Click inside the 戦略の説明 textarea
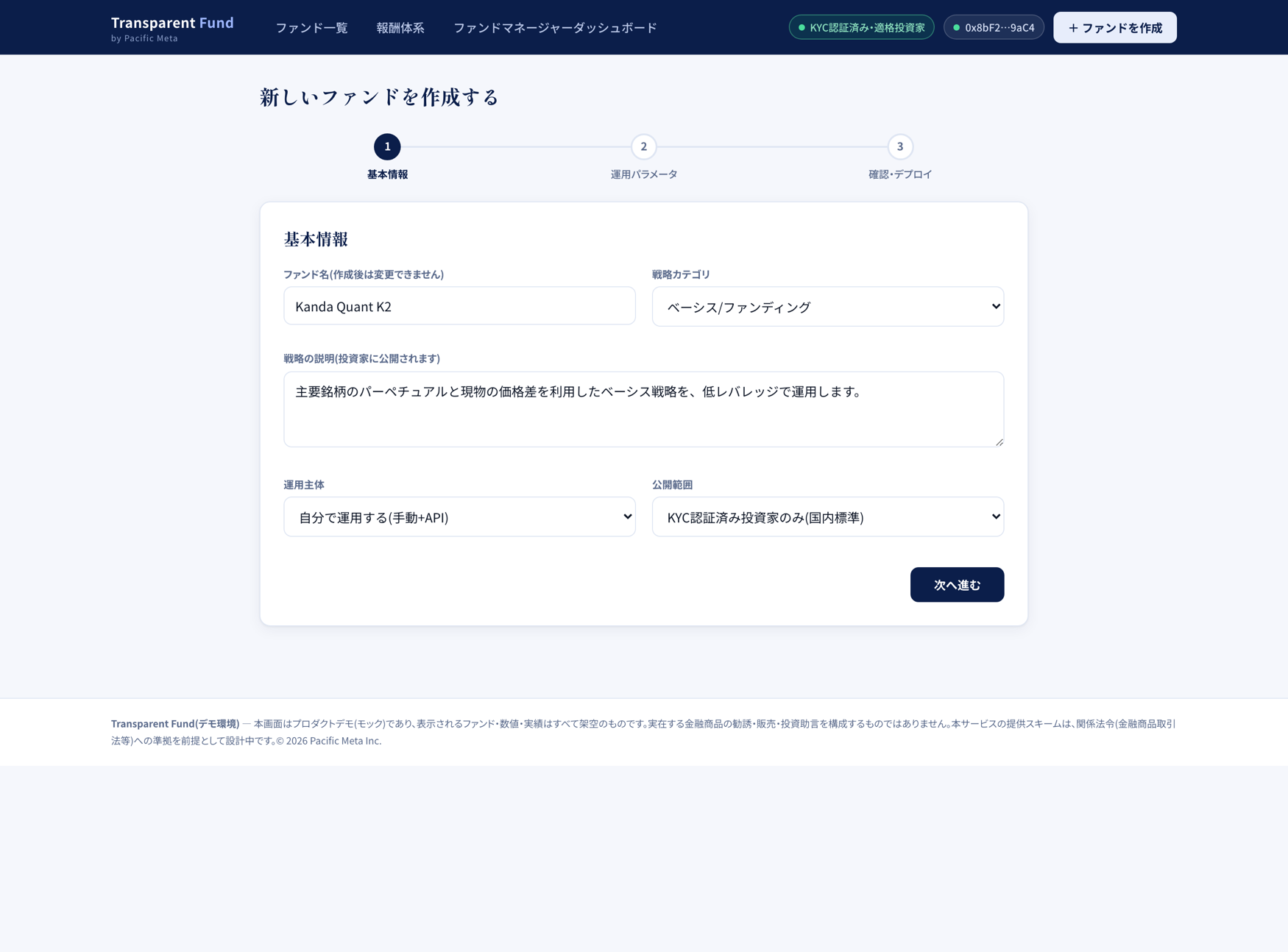Image resolution: width=1288 pixels, height=952 pixels. pyautogui.click(x=644, y=409)
